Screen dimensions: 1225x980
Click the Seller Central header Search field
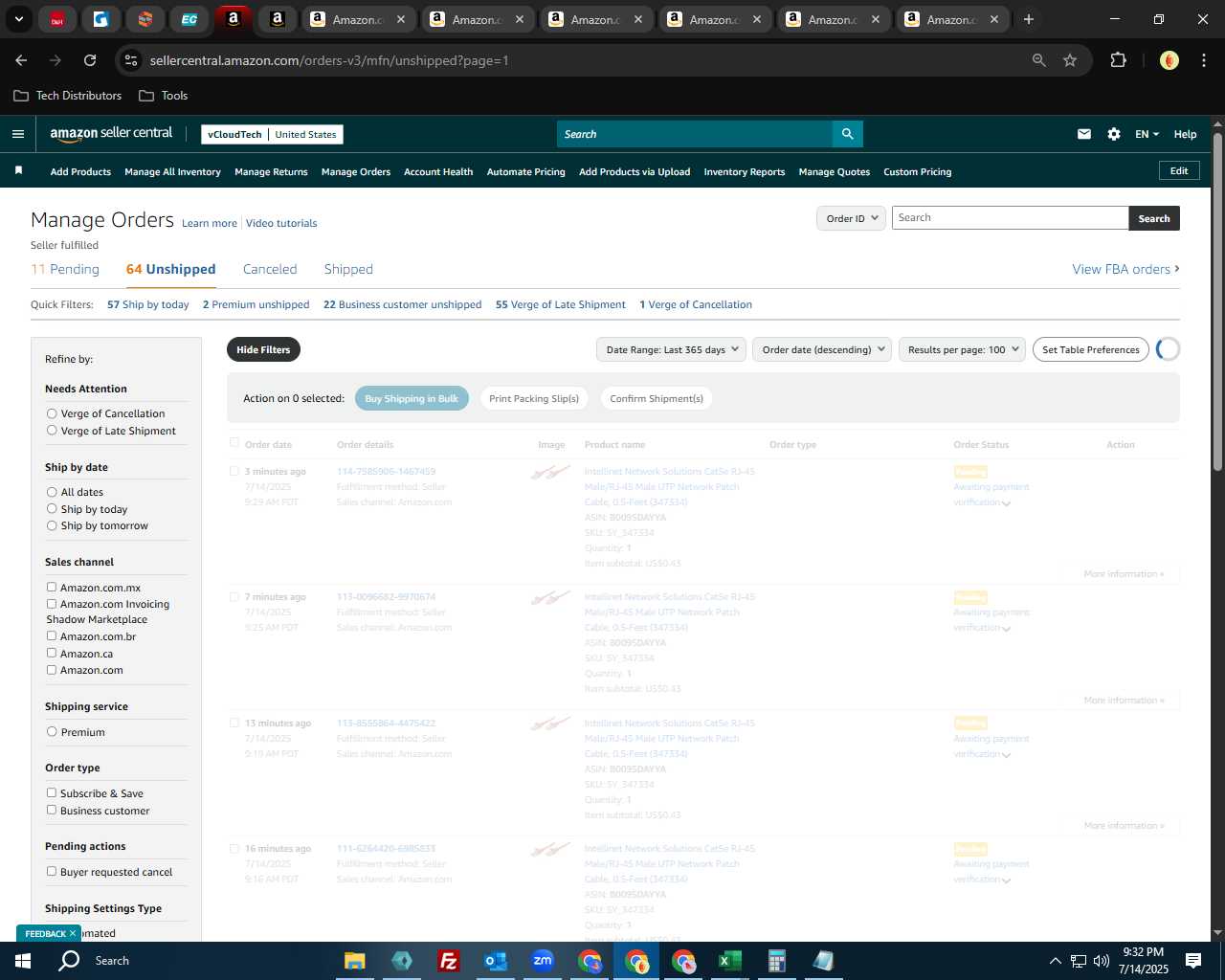[695, 134]
